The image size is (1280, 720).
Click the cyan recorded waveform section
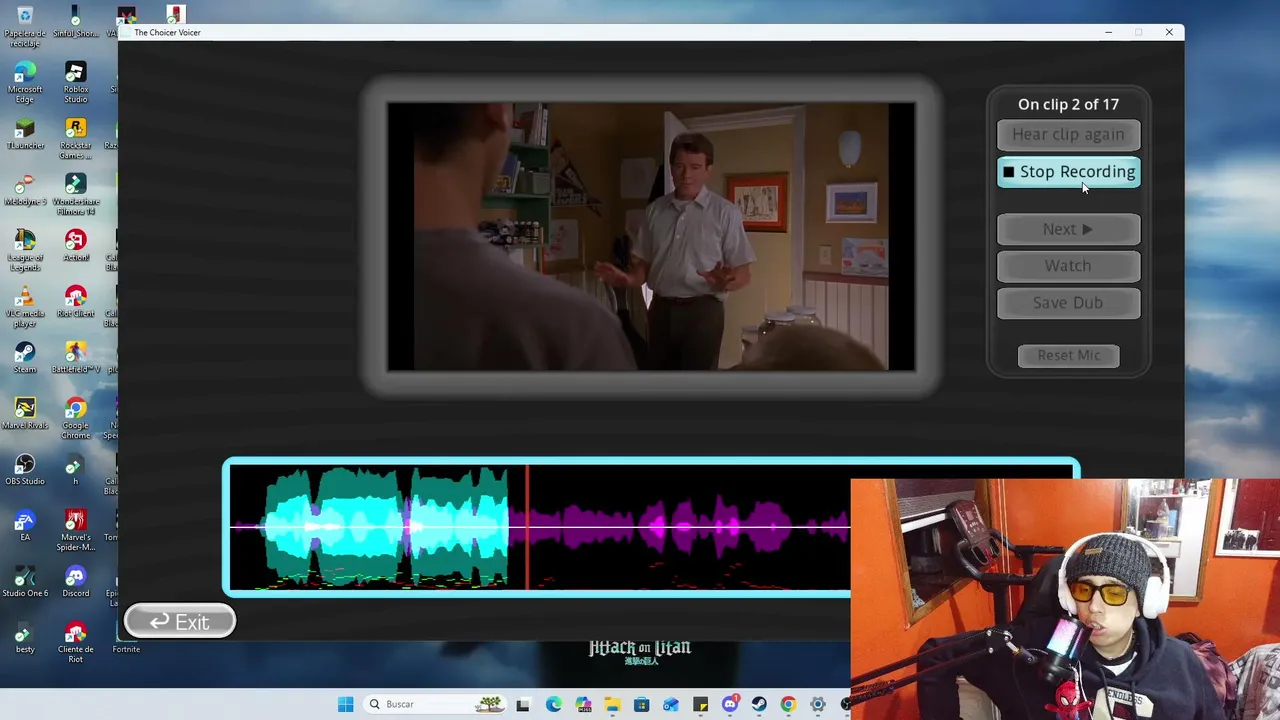point(386,527)
